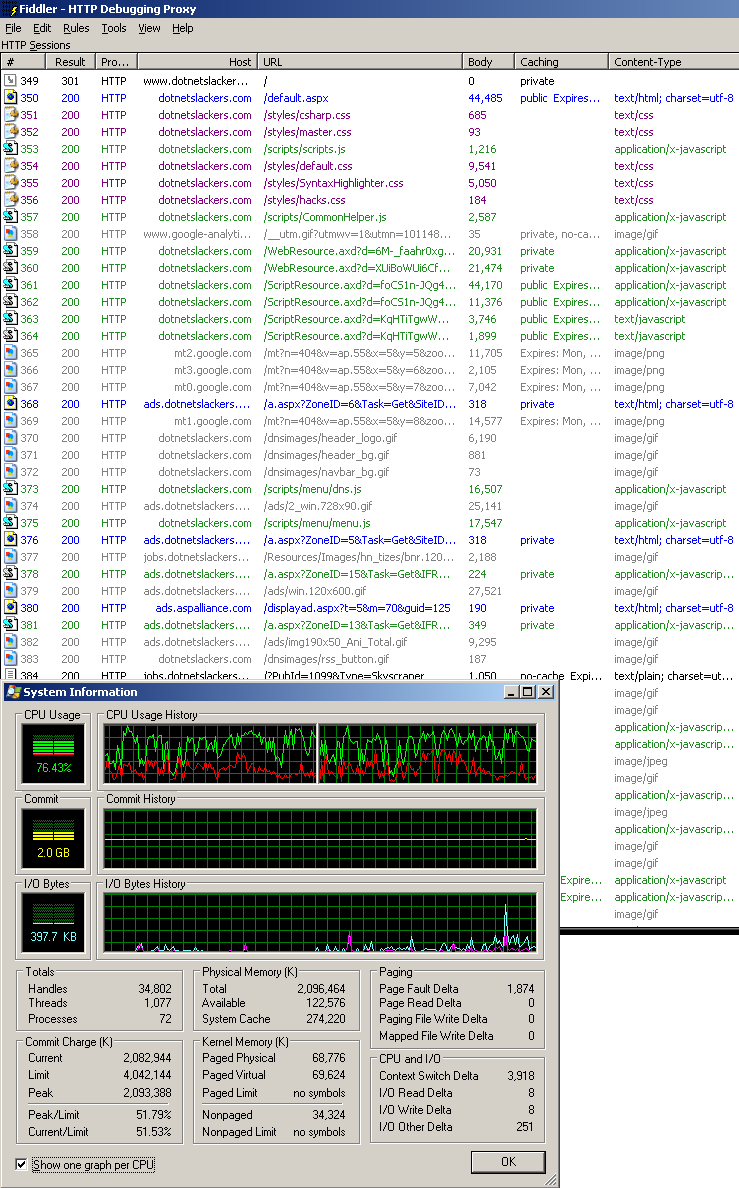
Task: Click the Commit 2.0 GB gauge
Action: (53, 838)
